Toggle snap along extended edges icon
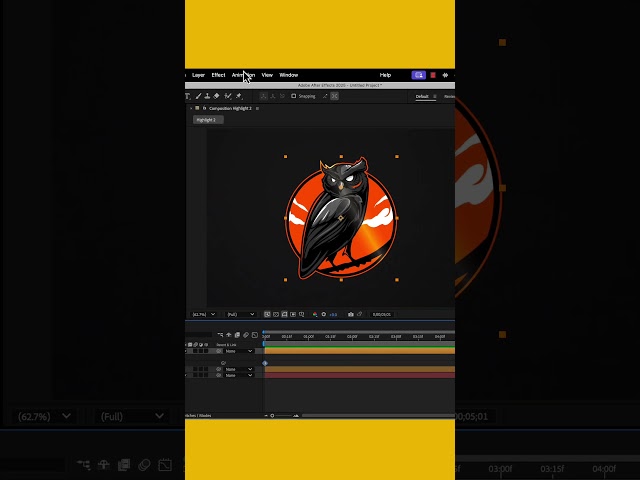Image resolution: width=640 pixels, height=480 pixels. pos(325,96)
